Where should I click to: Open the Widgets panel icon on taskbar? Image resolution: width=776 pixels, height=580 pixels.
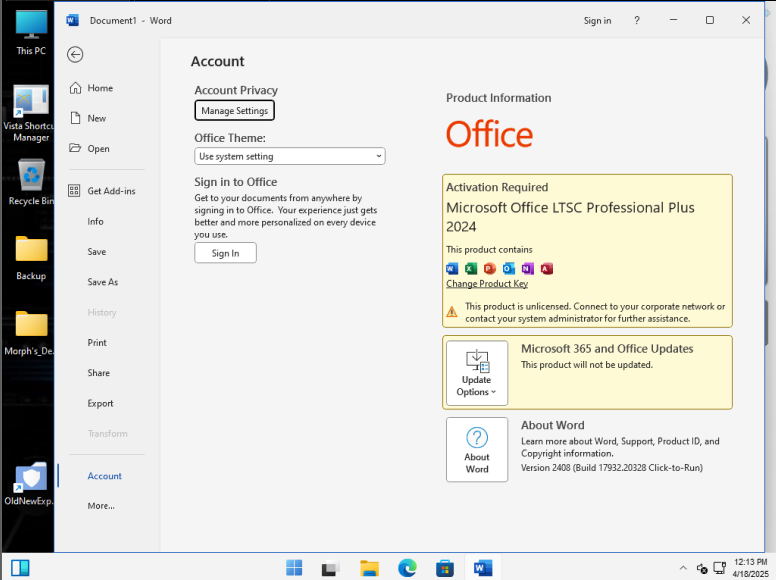click(20, 568)
